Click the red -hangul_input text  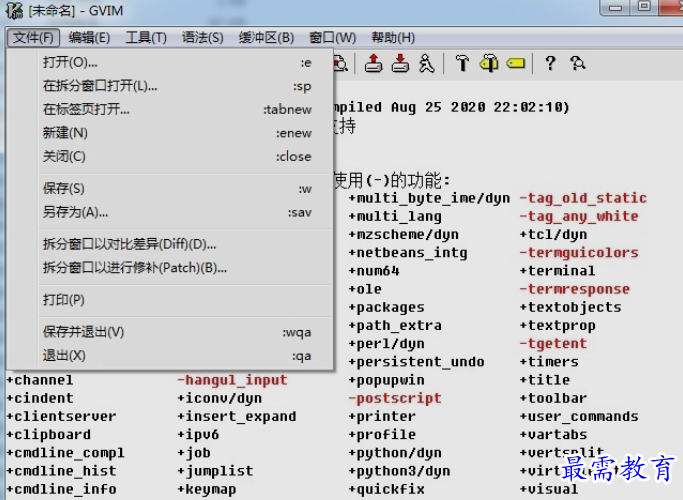[x=232, y=380]
